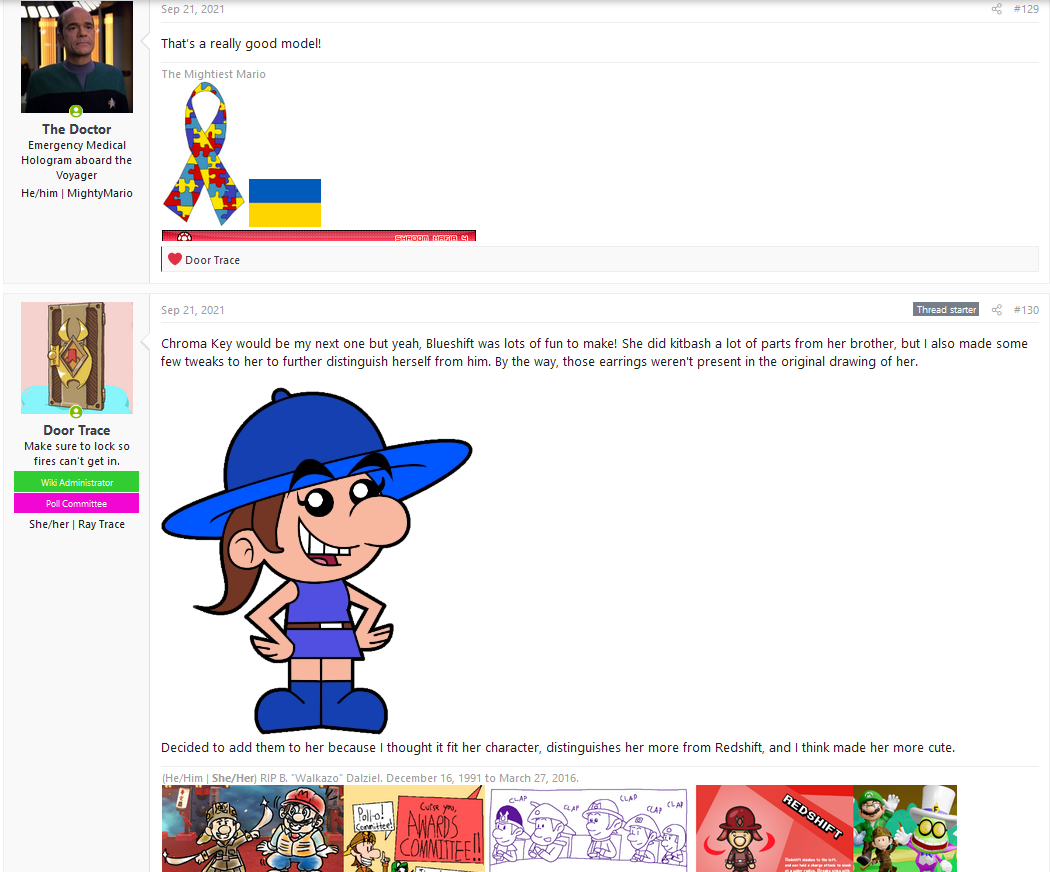The width and height of the screenshot is (1050, 872).
Task: Open post #130 permalink number
Action: point(1026,309)
